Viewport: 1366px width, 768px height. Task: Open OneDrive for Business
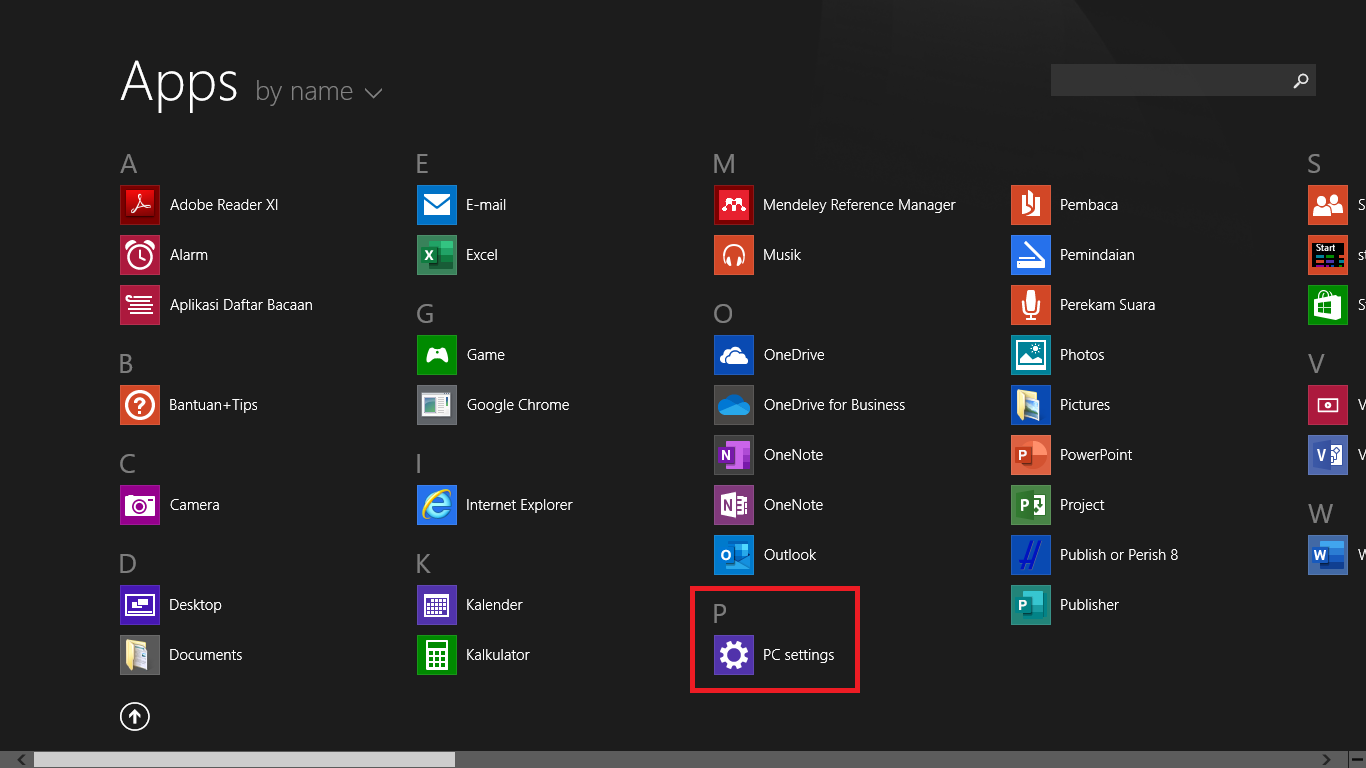(x=810, y=405)
